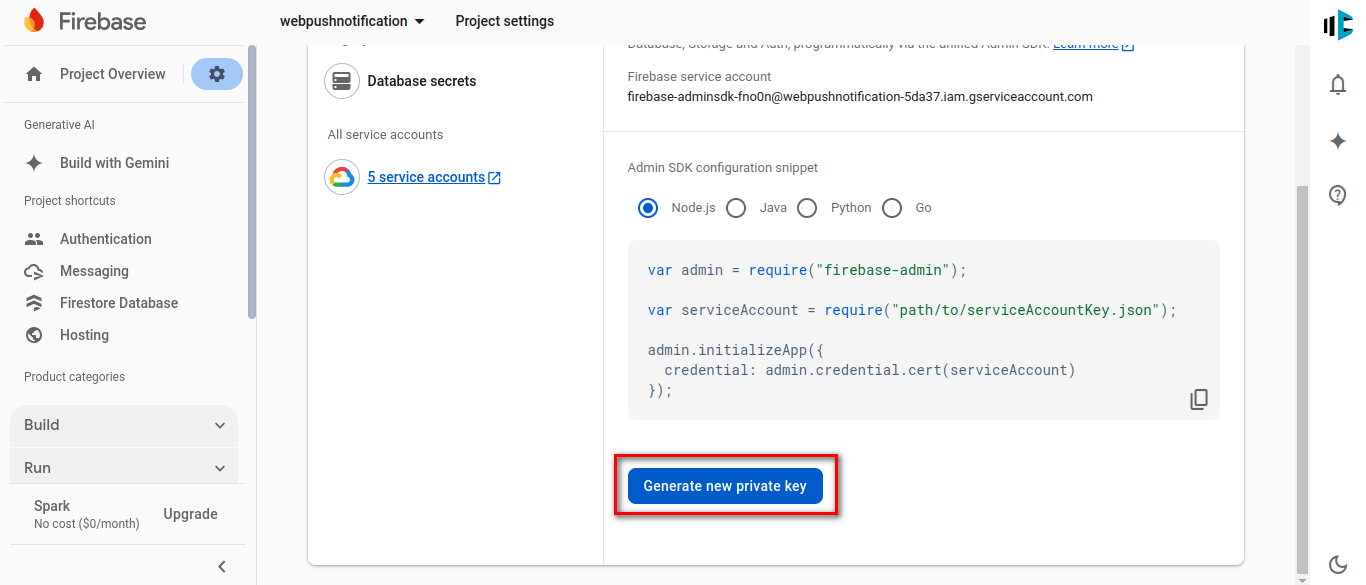The height and width of the screenshot is (585, 1366).
Task: Toggle dark mode moon icon
Action: [1338, 564]
